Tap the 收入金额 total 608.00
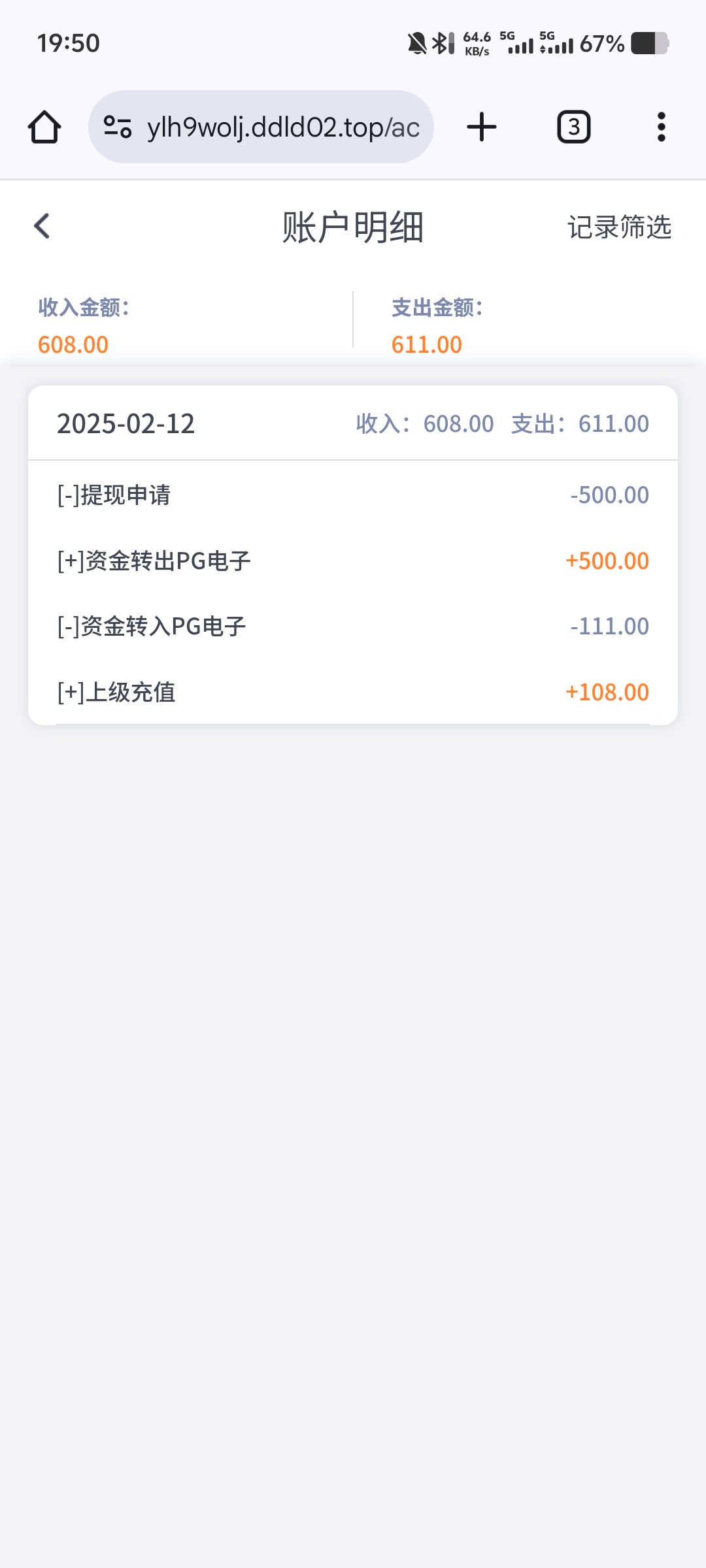 click(x=73, y=344)
